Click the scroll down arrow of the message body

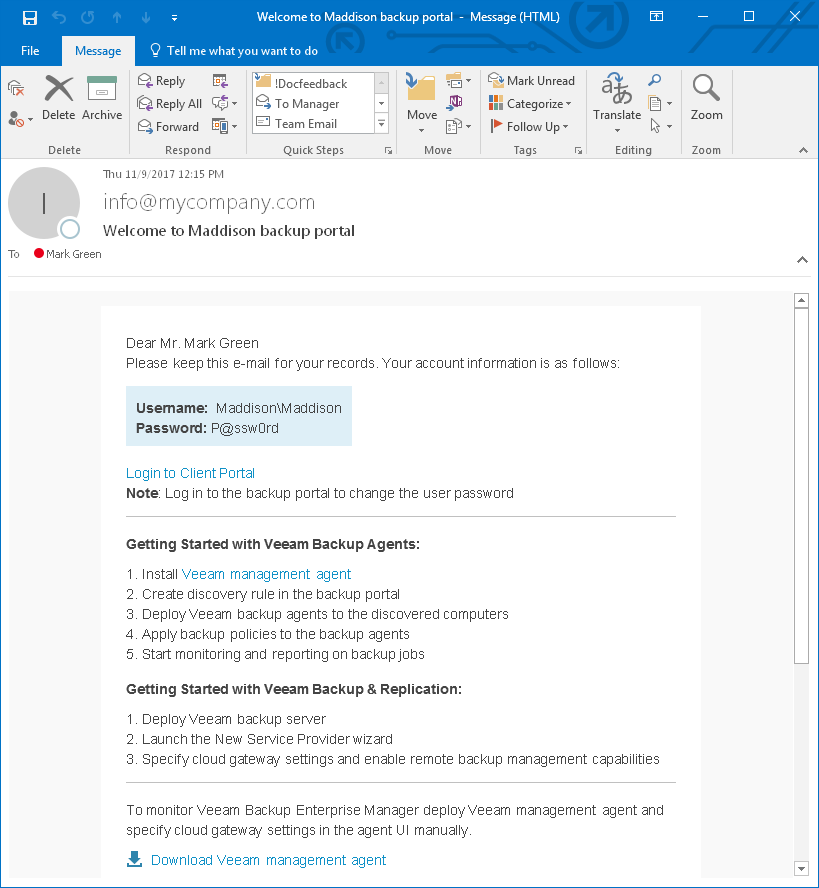[x=801, y=868]
